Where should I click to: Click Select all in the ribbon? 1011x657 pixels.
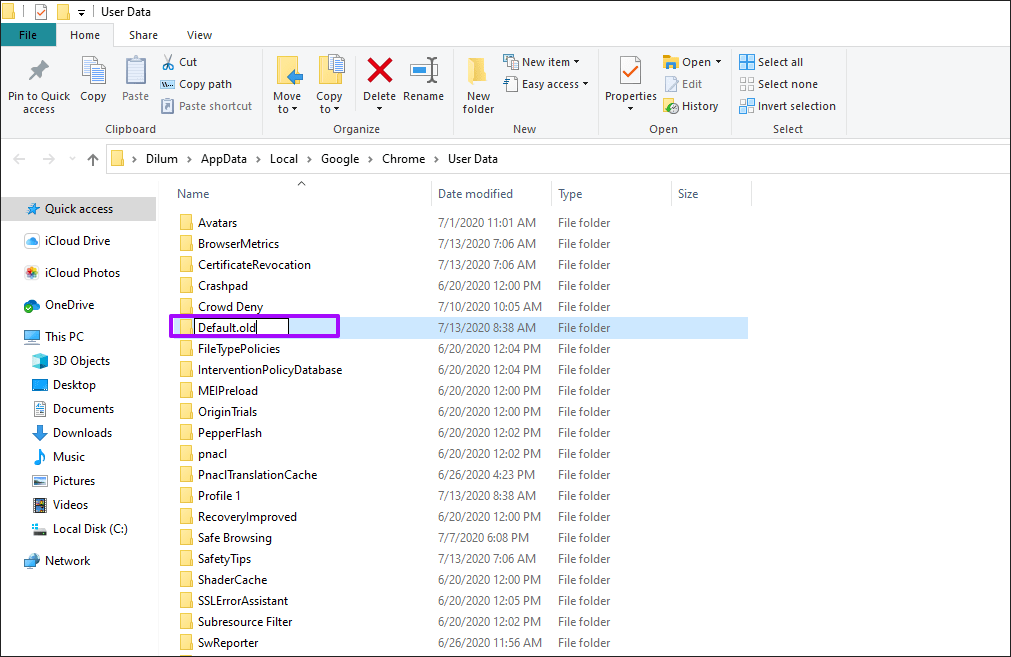[770, 62]
